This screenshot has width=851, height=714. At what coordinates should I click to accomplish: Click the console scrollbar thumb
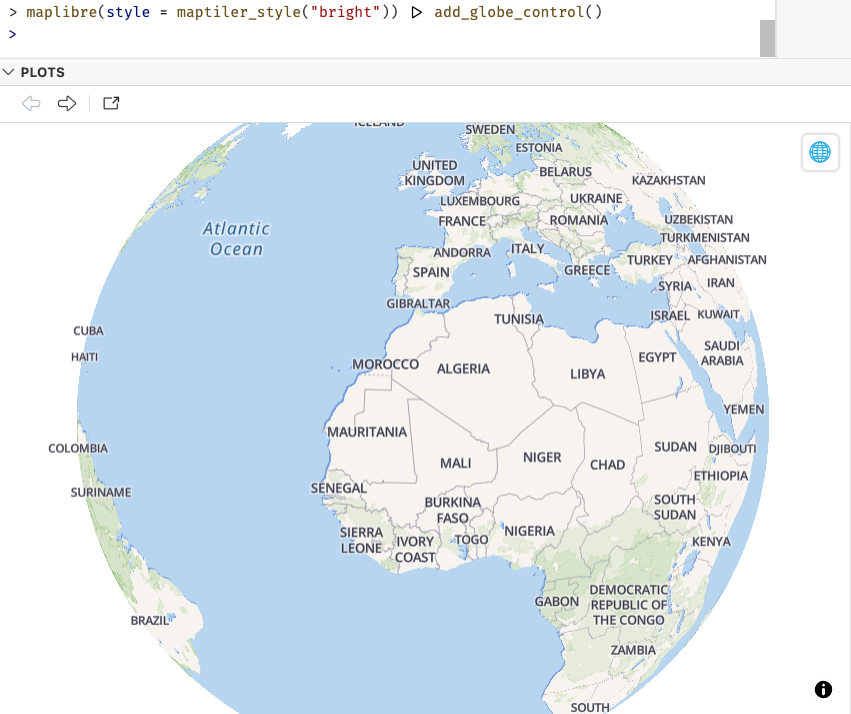point(767,38)
